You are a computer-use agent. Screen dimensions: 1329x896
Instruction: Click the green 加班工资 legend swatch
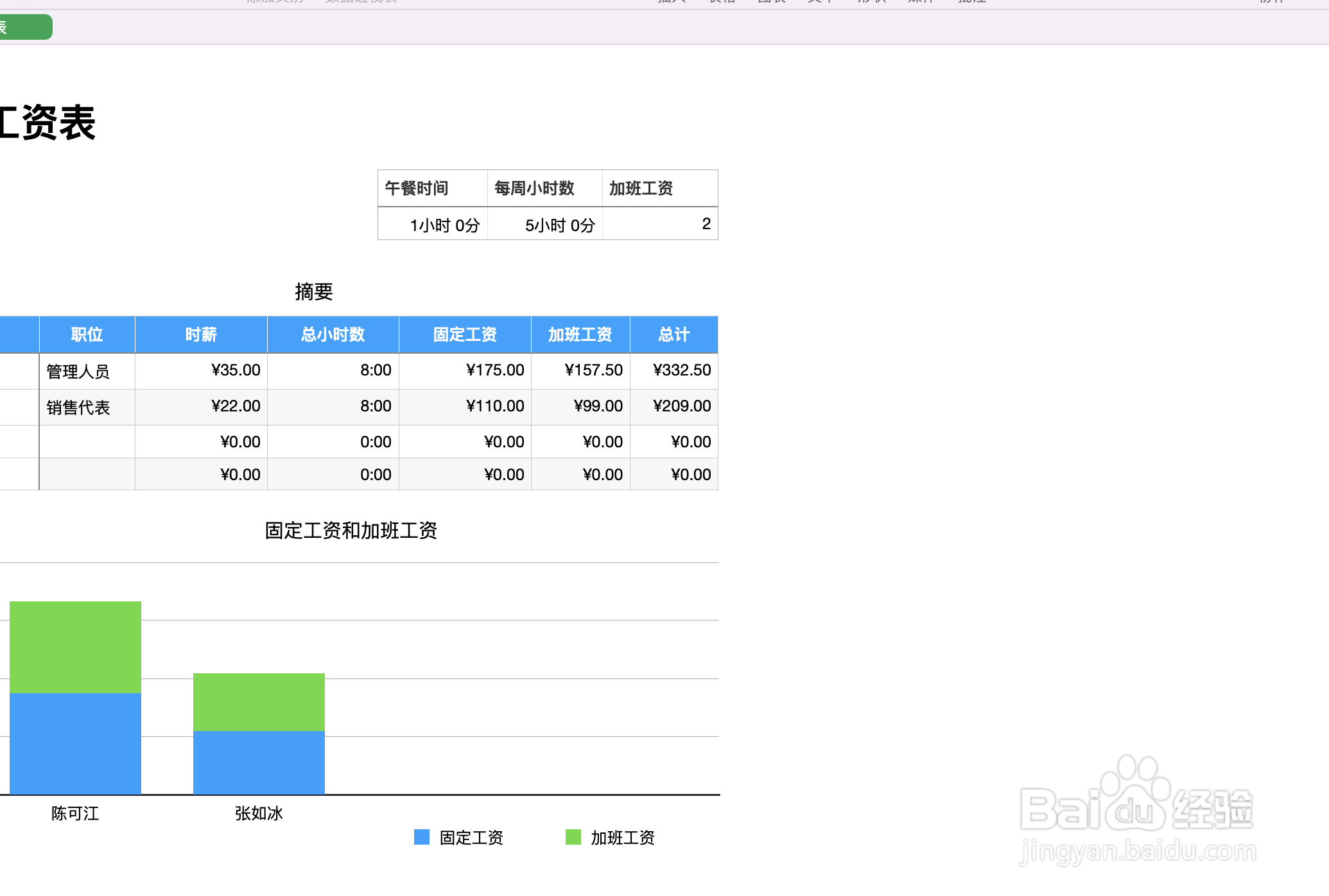[572, 837]
